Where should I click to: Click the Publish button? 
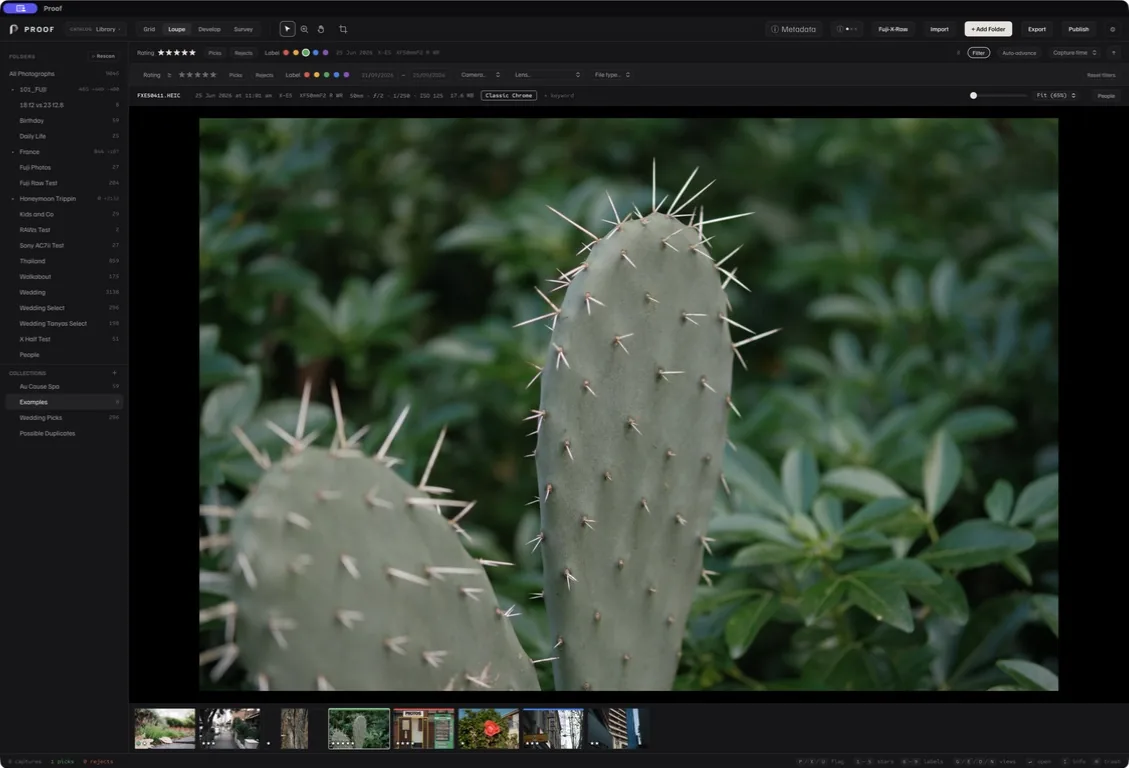[1079, 30]
